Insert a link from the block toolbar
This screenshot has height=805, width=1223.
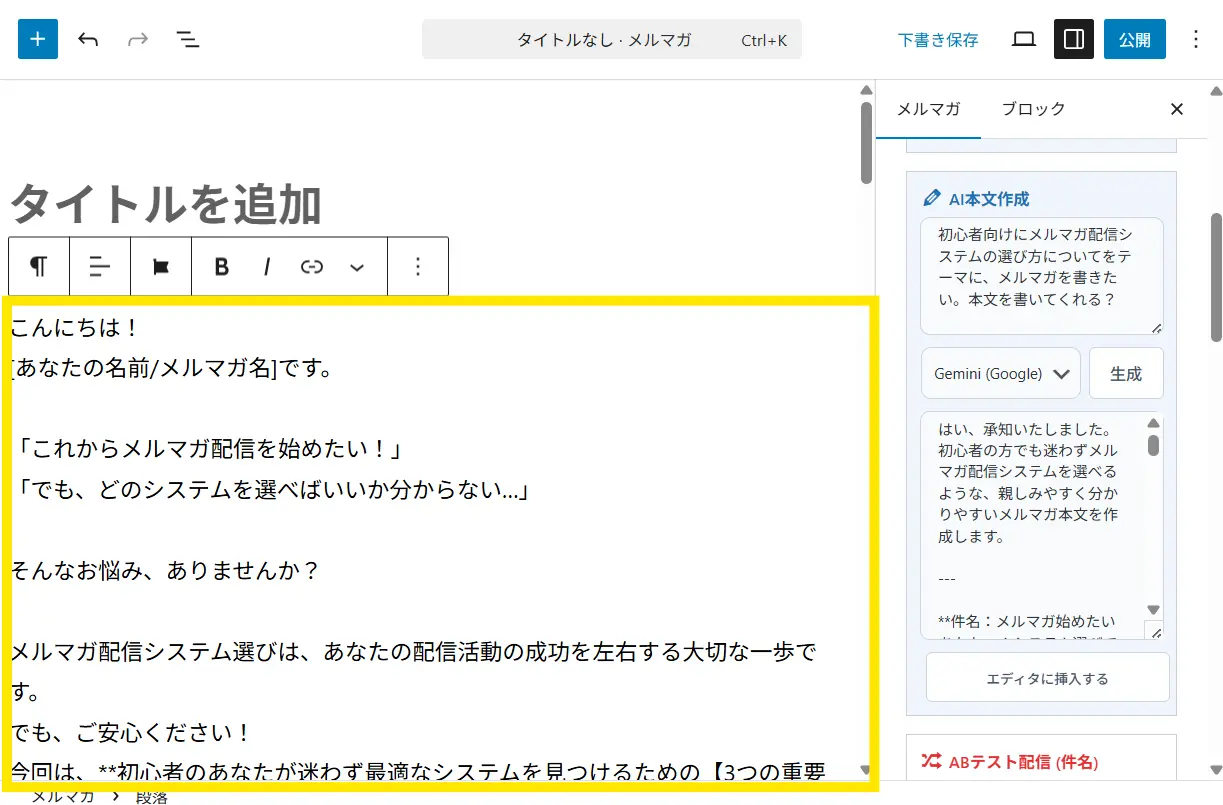pos(312,266)
